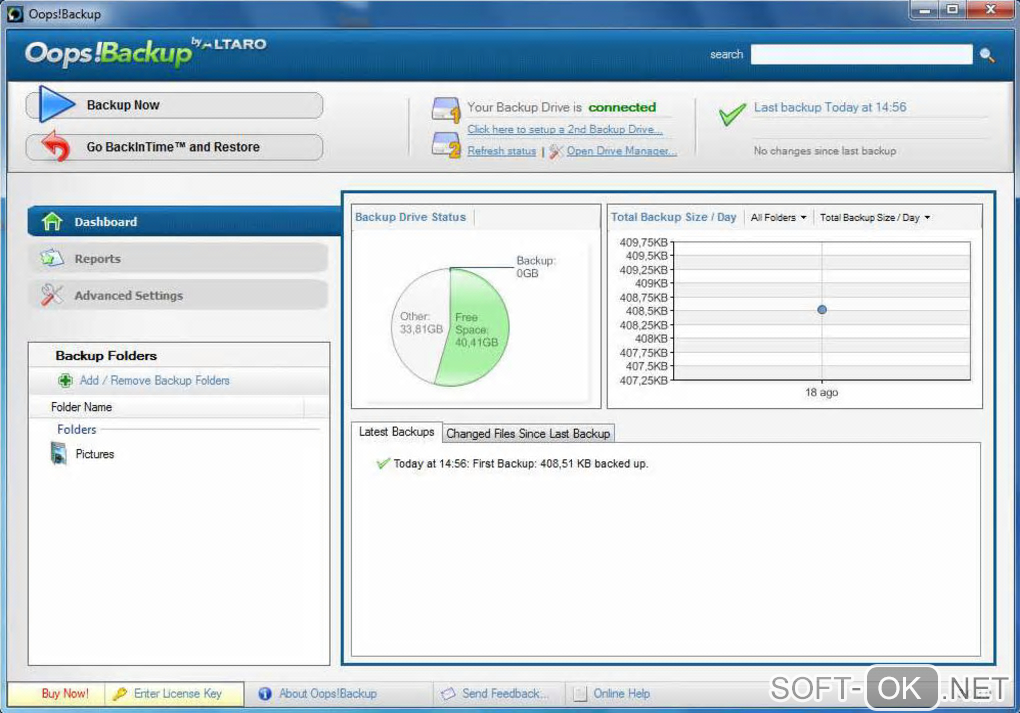
Task: Click the Dashboard home icon
Action: point(52,221)
